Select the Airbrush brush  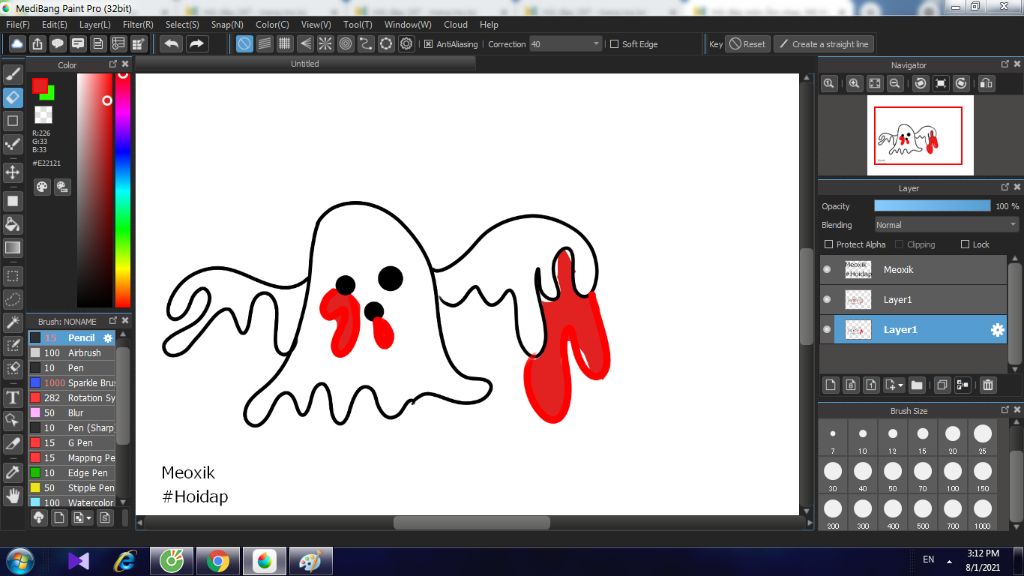tap(72, 353)
